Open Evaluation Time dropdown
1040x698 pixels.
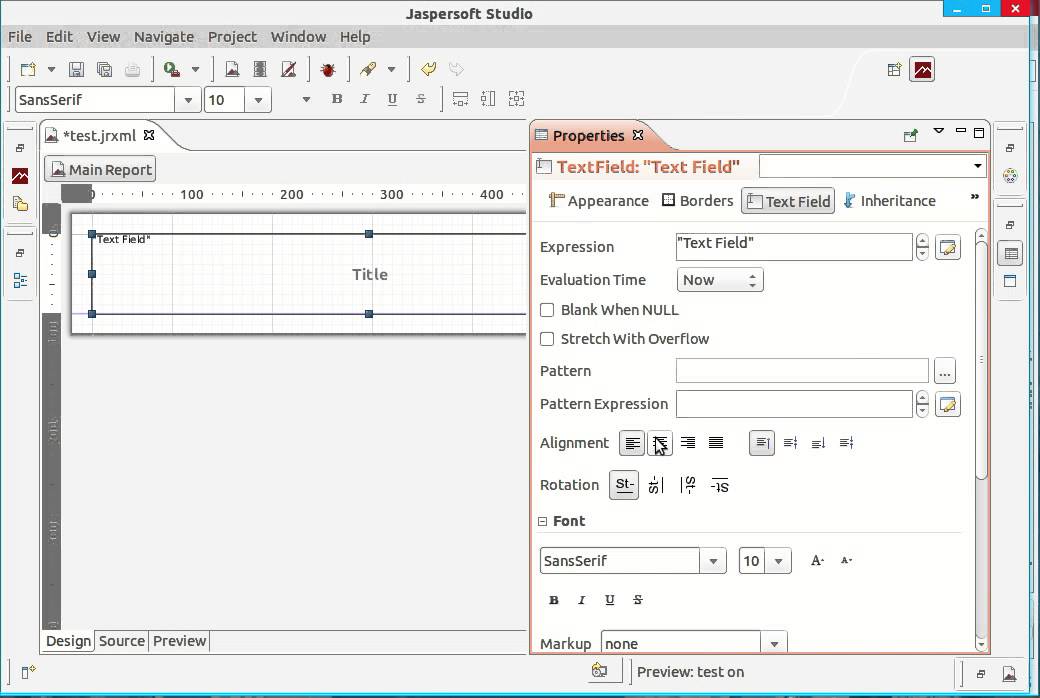point(720,280)
